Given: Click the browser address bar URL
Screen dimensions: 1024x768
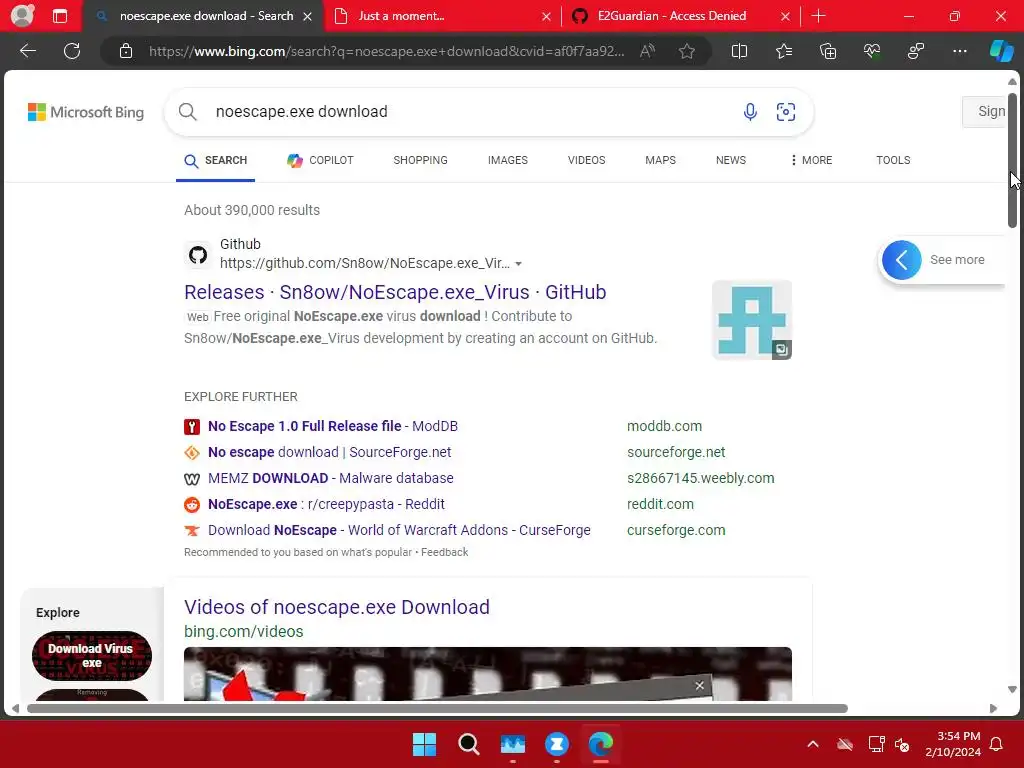Looking at the screenshot, I should (386, 51).
